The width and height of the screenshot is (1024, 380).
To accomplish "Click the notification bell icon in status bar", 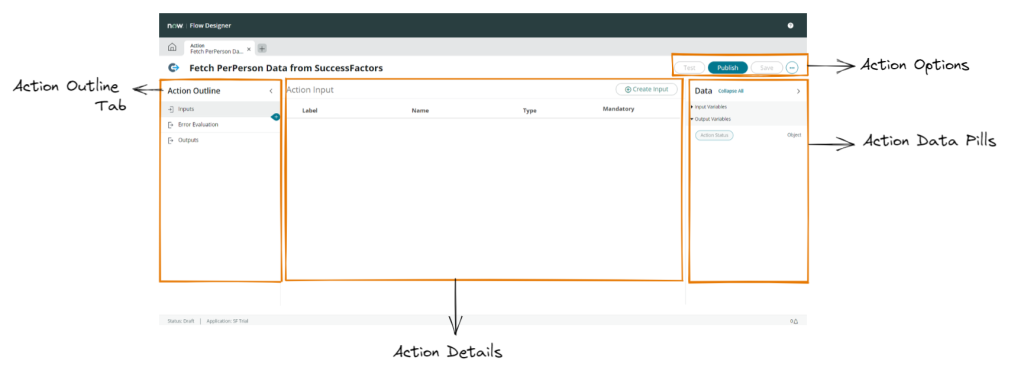I will tap(795, 321).
